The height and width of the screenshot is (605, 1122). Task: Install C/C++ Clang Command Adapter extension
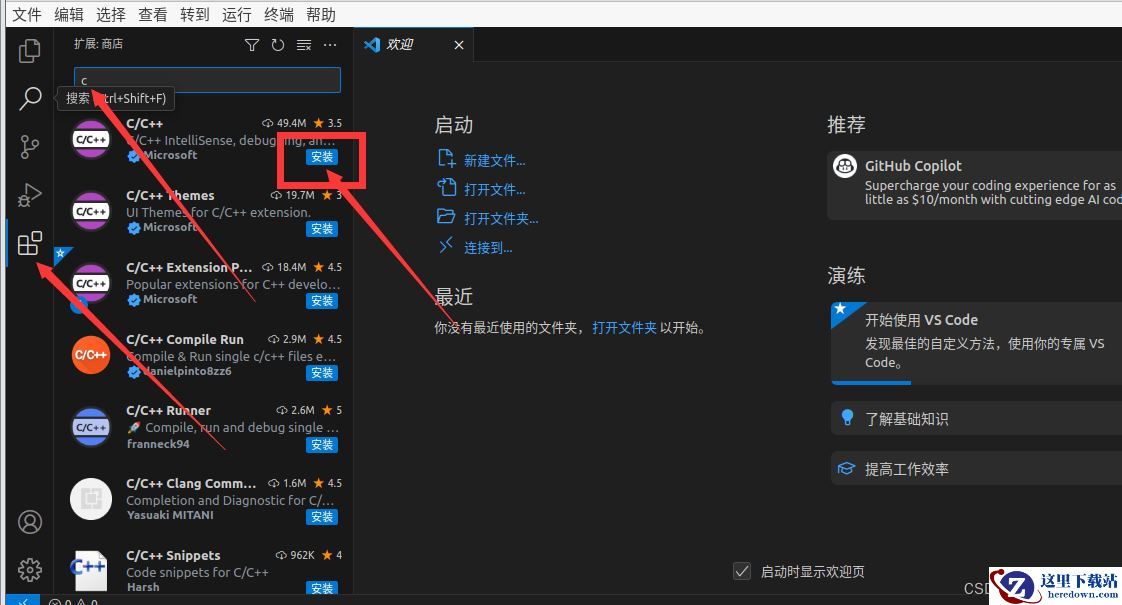(322, 517)
